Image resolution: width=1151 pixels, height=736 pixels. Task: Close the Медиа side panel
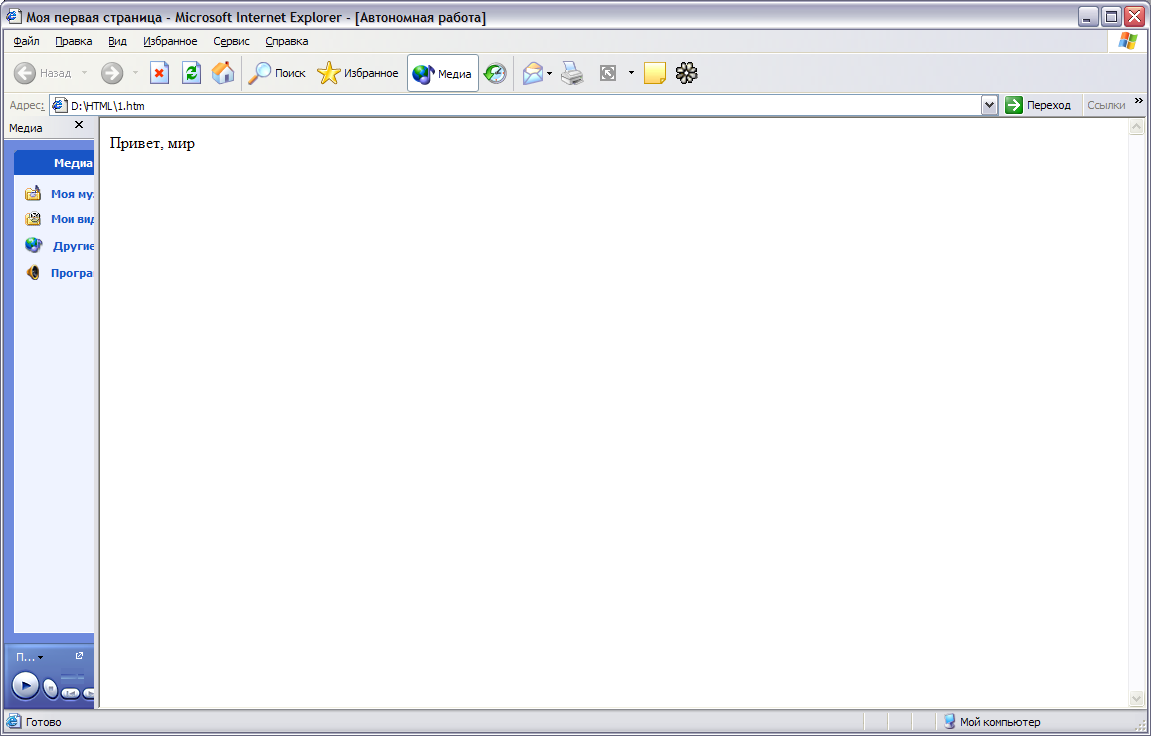click(x=79, y=125)
